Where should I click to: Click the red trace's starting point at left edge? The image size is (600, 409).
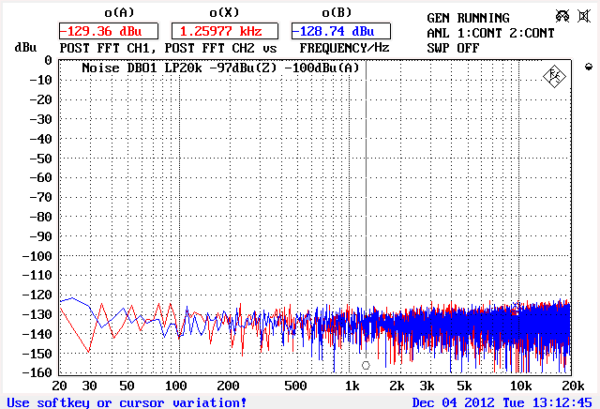(61, 308)
